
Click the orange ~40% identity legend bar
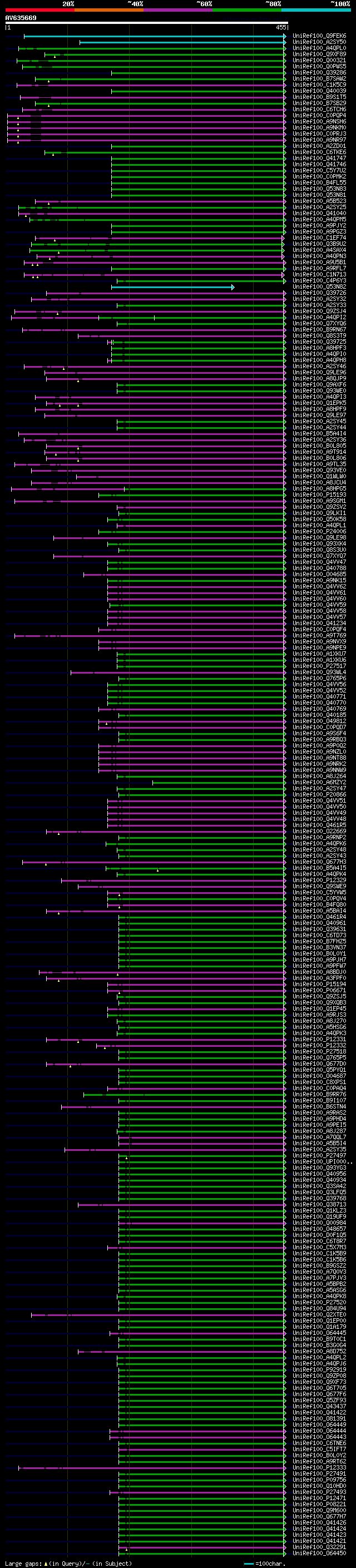pos(109,10)
